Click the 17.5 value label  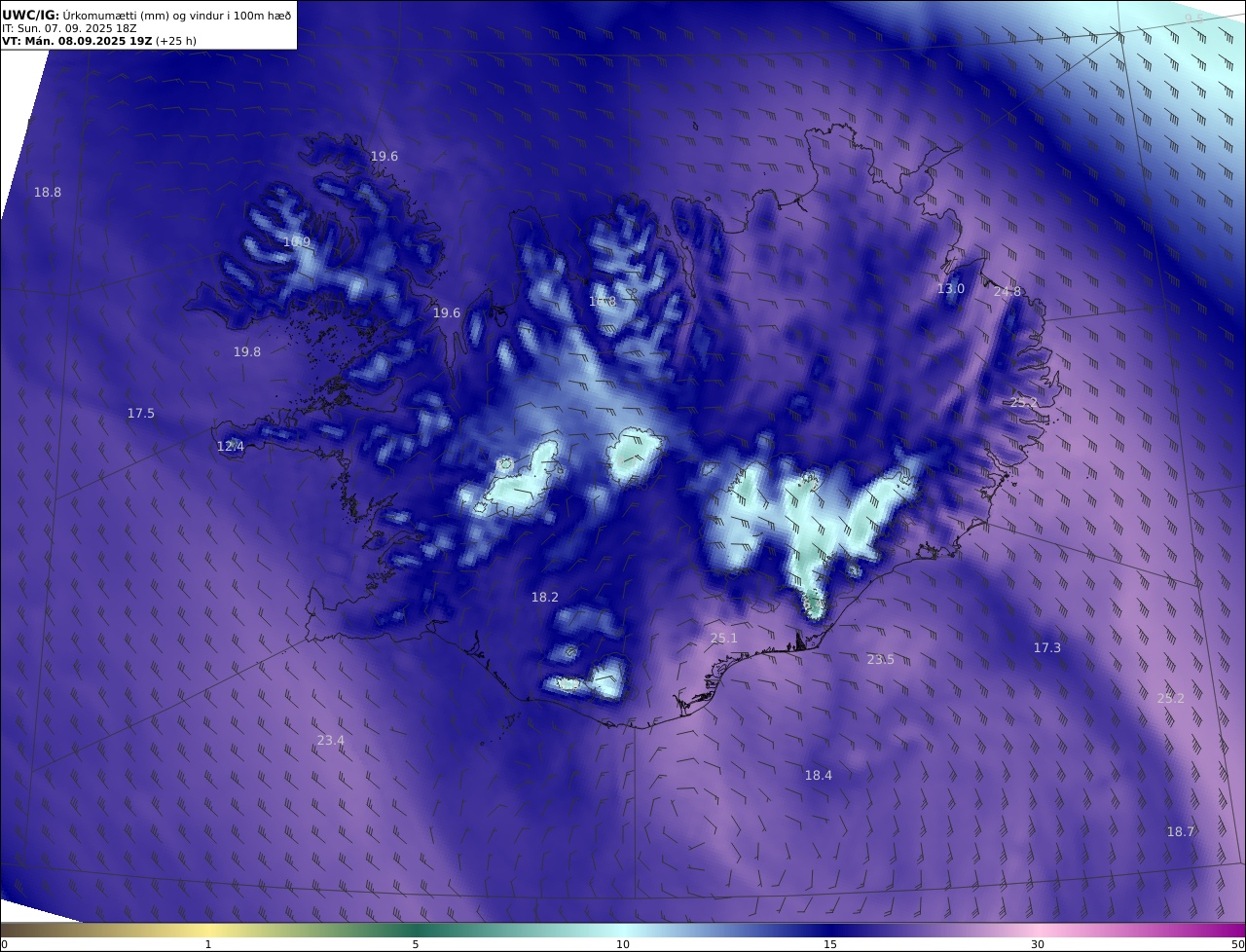tap(141, 414)
